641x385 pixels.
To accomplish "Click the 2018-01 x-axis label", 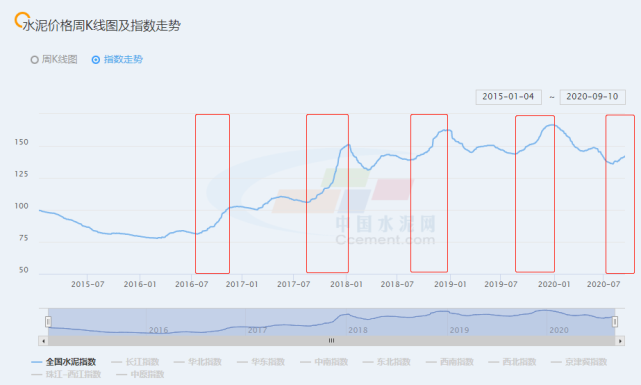I will click(346, 284).
